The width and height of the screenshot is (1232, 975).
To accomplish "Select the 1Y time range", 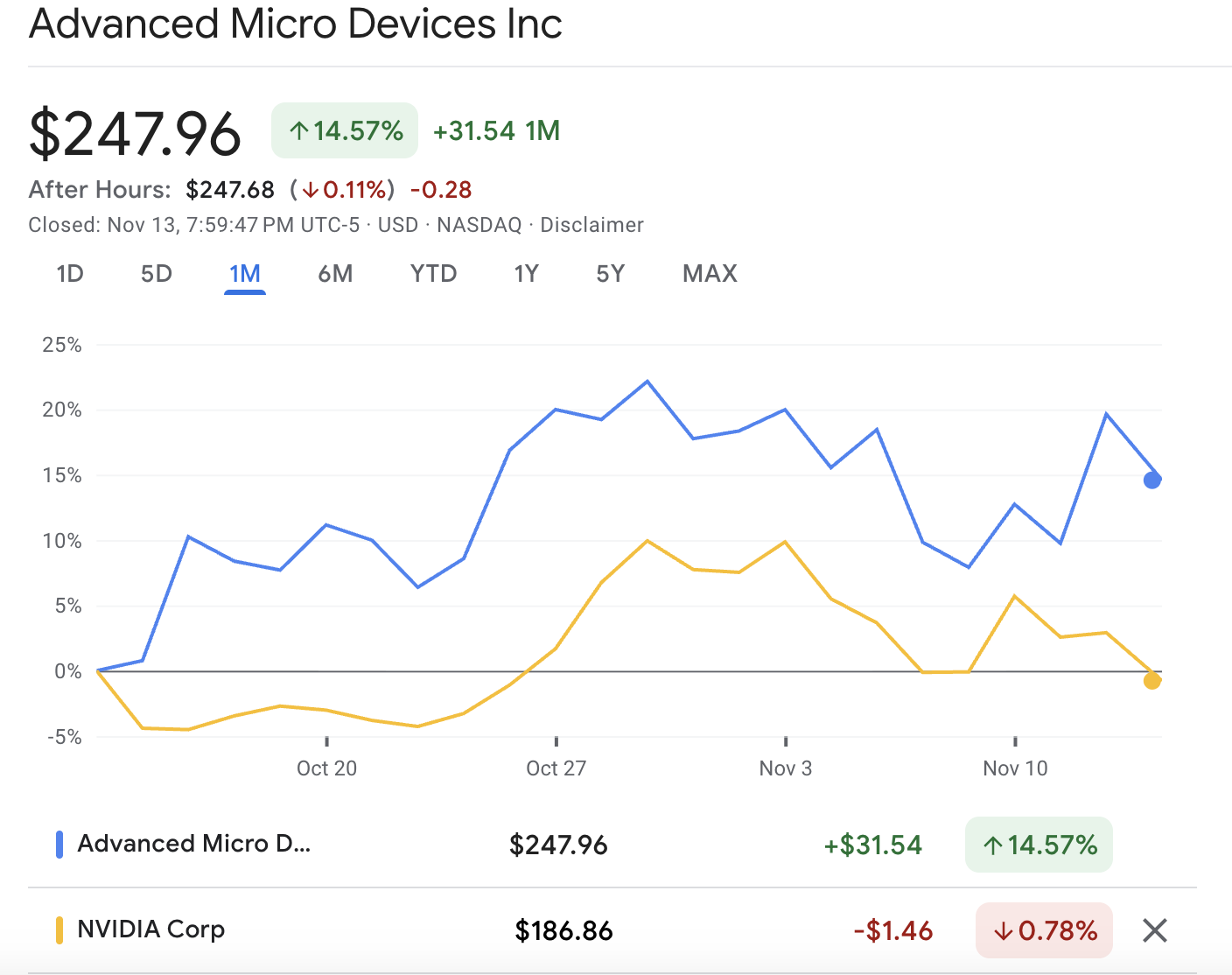I will point(526,273).
